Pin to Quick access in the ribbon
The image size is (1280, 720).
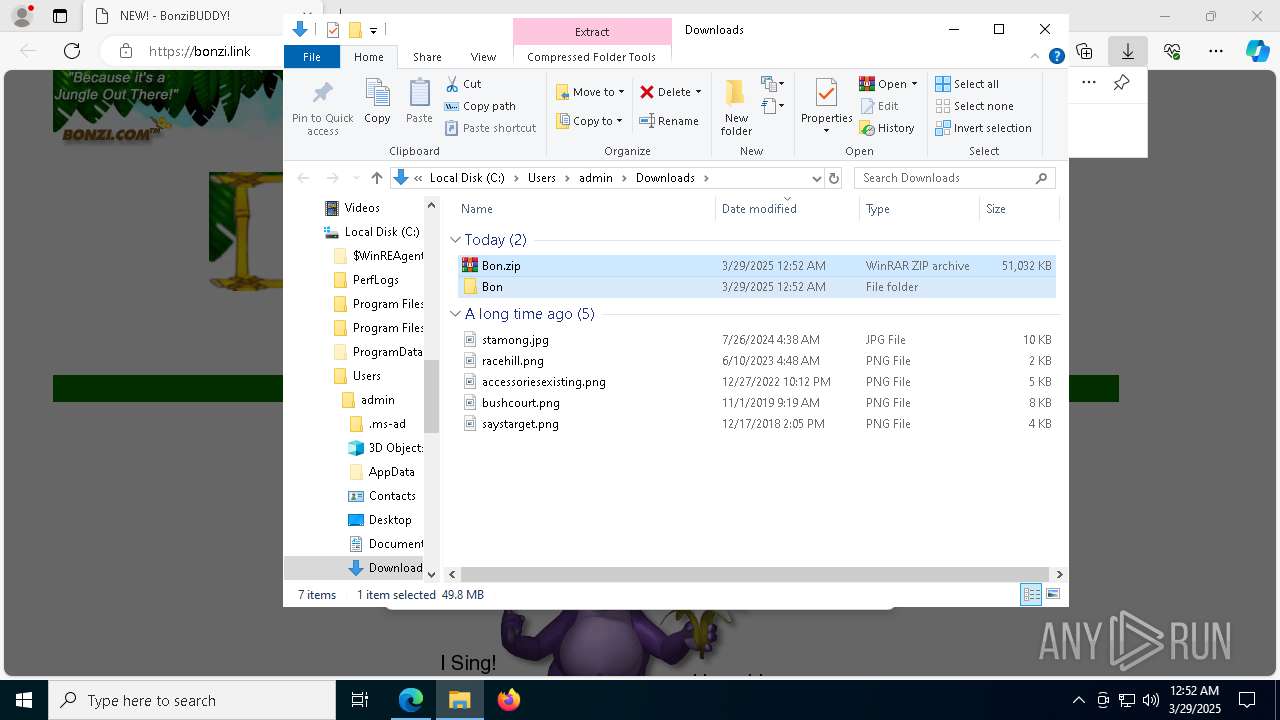[x=322, y=108]
